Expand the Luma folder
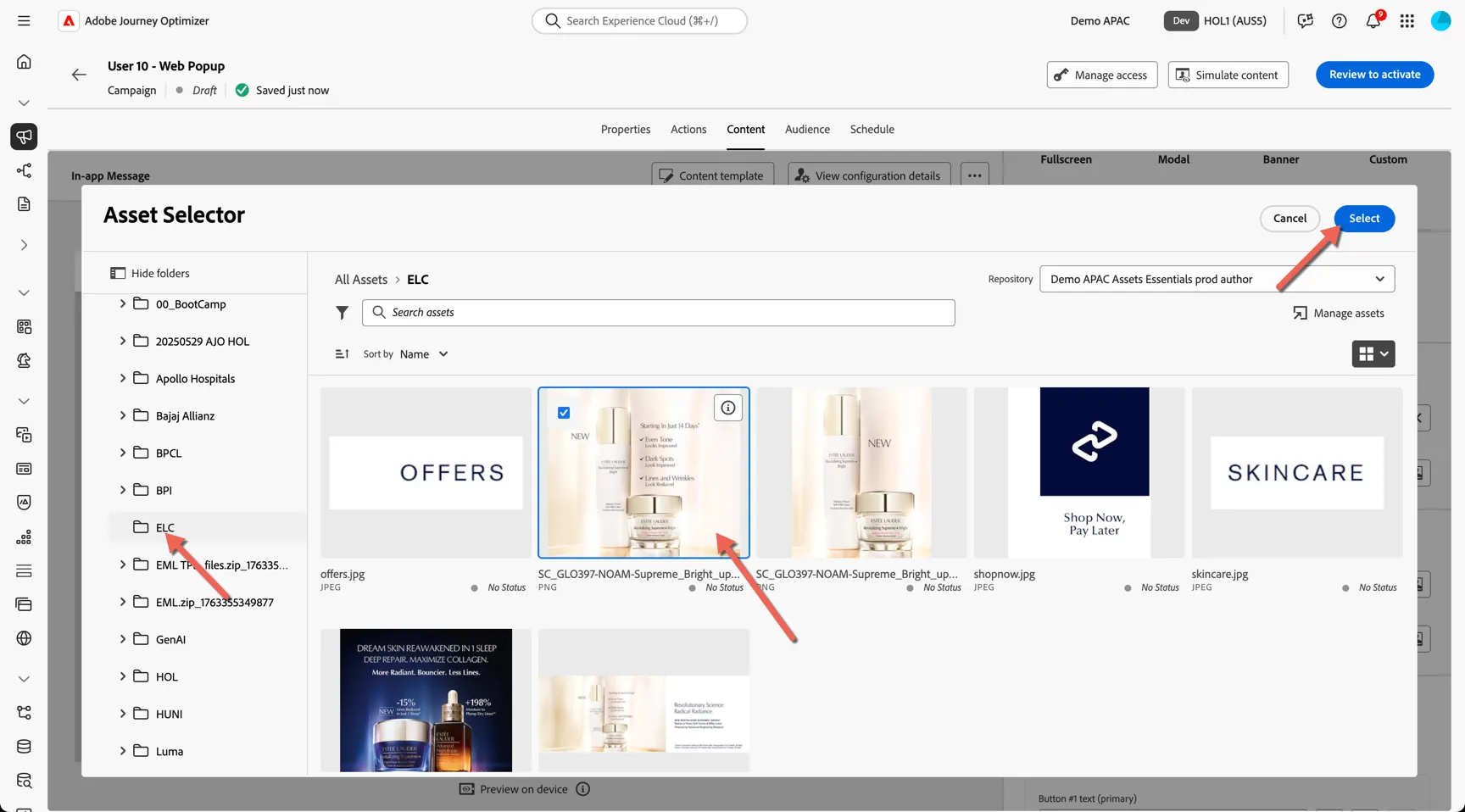 (123, 751)
